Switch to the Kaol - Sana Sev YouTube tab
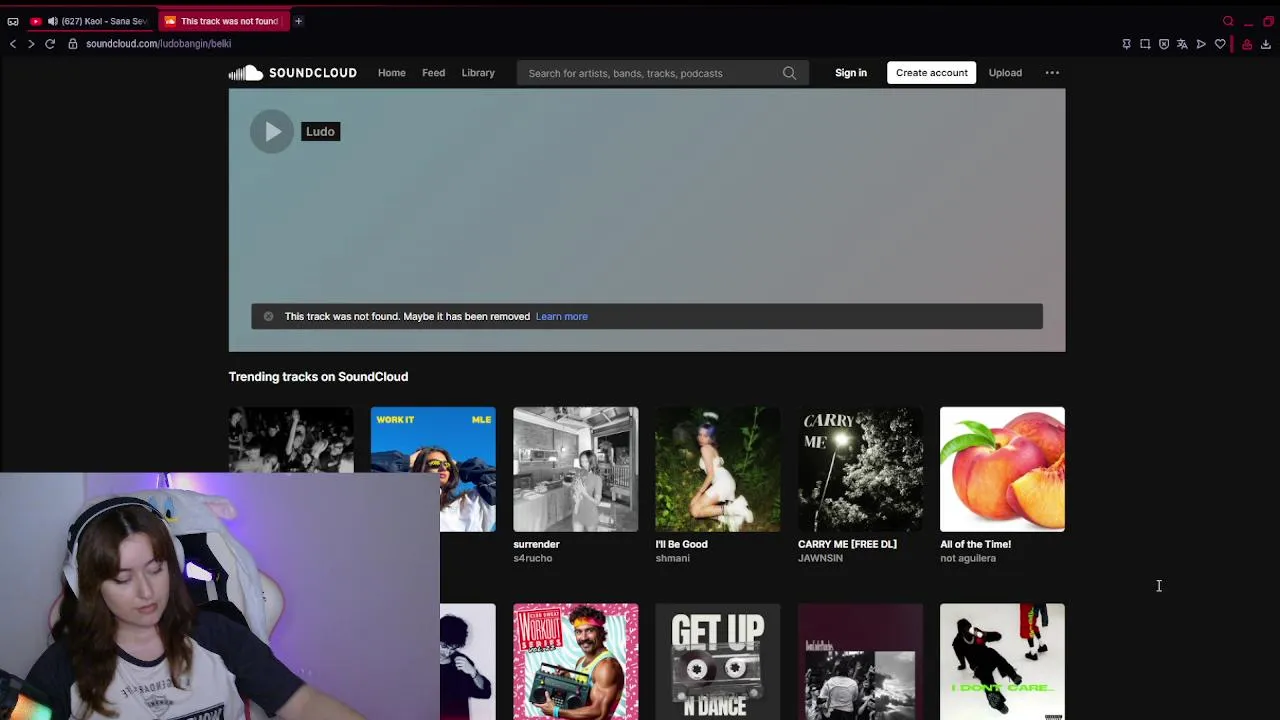The height and width of the screenshot is (720, 1280). pyautogui.click(x=90, y=21)
